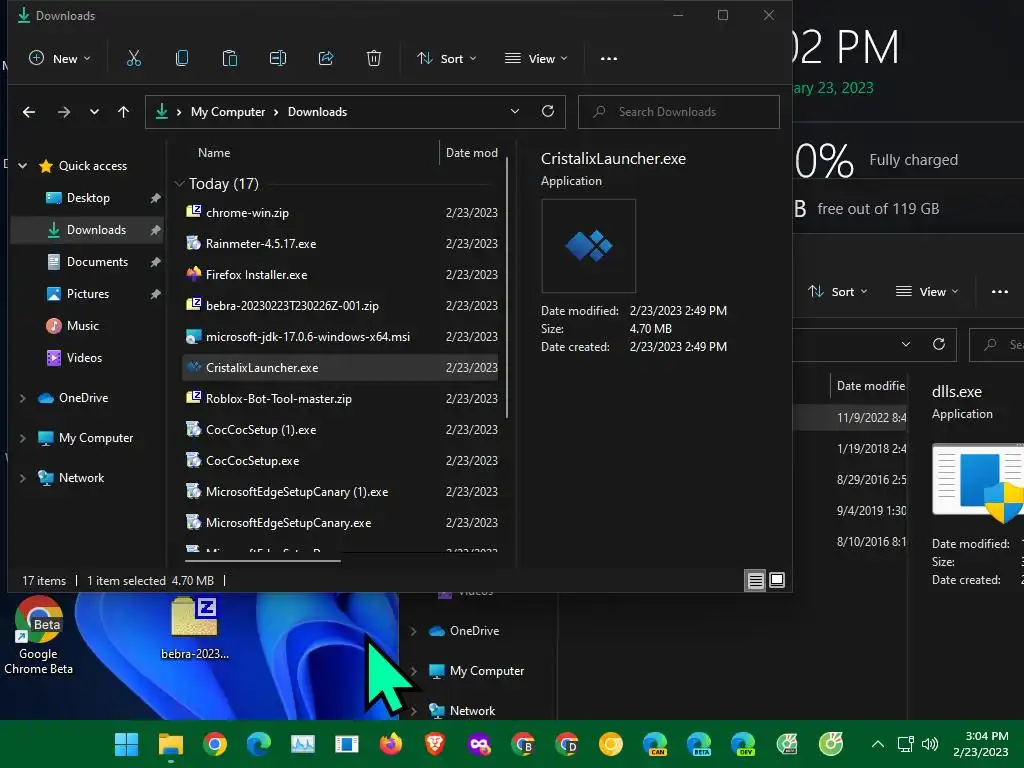Click the Share icon in Downloads toolbar
Image resolution: width=1024 pixels, height=768 pixels.
326,59
